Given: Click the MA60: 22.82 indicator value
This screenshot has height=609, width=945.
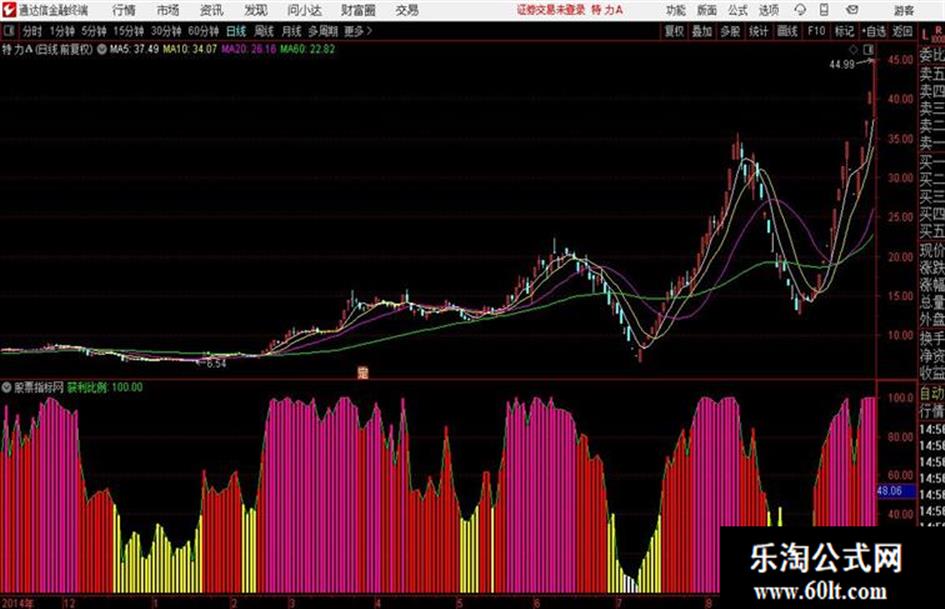Looking at the screenshot, I should pyautogui.click(x=307, y=49).
